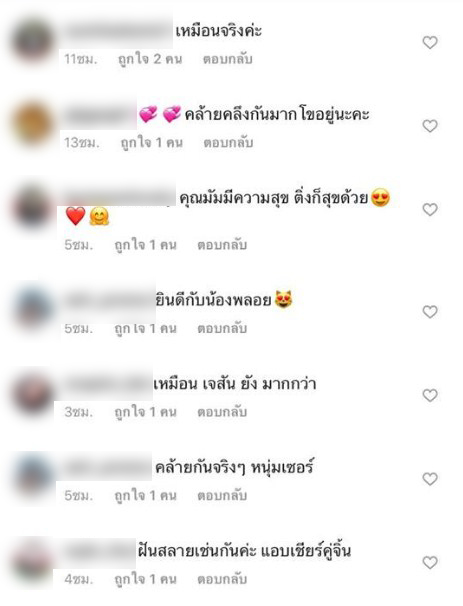Screen dimensions: 463x606
Task: Tap heart beside 'คล้ายกันจริงๆ หนุ่มเซอร์' comment
Action: (x=430, y=479)
